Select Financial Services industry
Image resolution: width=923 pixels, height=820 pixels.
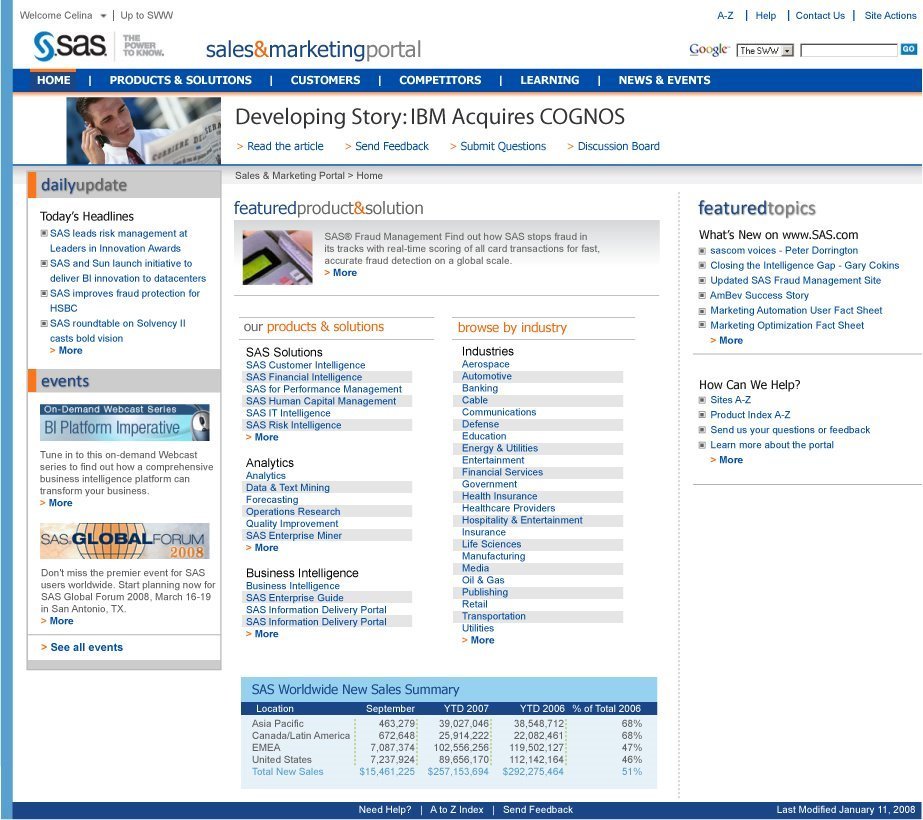pos(502,472)
